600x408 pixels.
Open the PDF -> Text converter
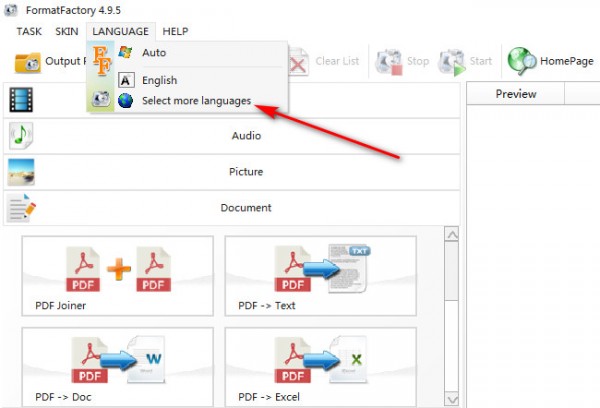(x=321, y=276)
